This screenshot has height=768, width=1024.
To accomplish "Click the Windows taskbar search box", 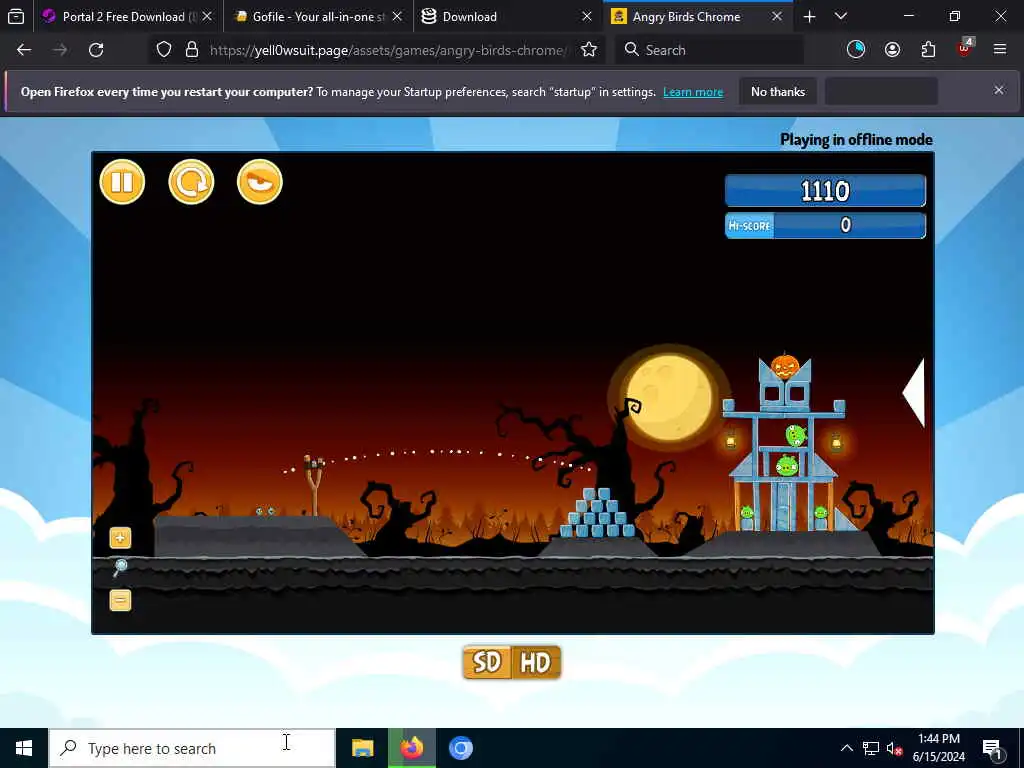I will tap(192, 748).
